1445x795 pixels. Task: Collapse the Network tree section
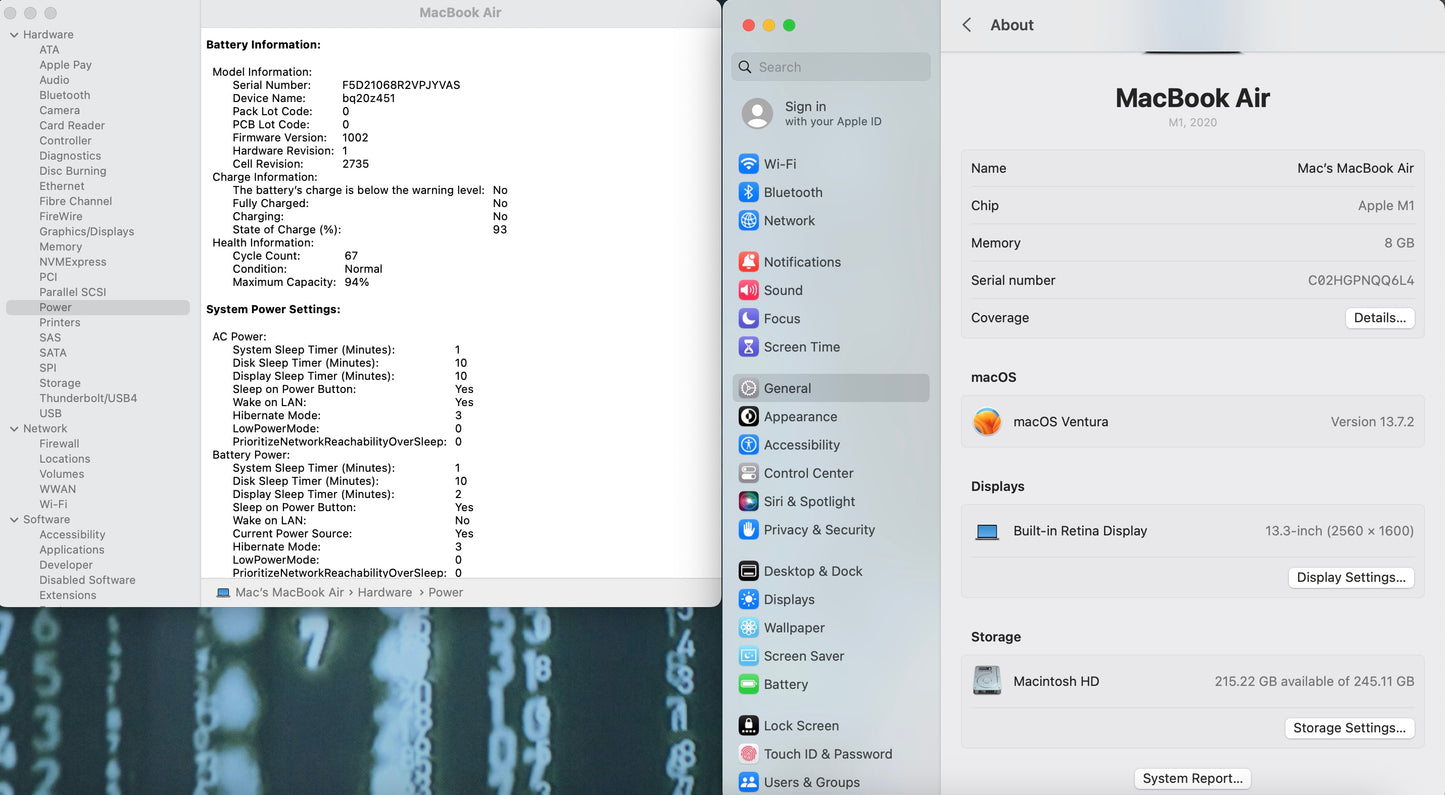click(x=14, y=429)
